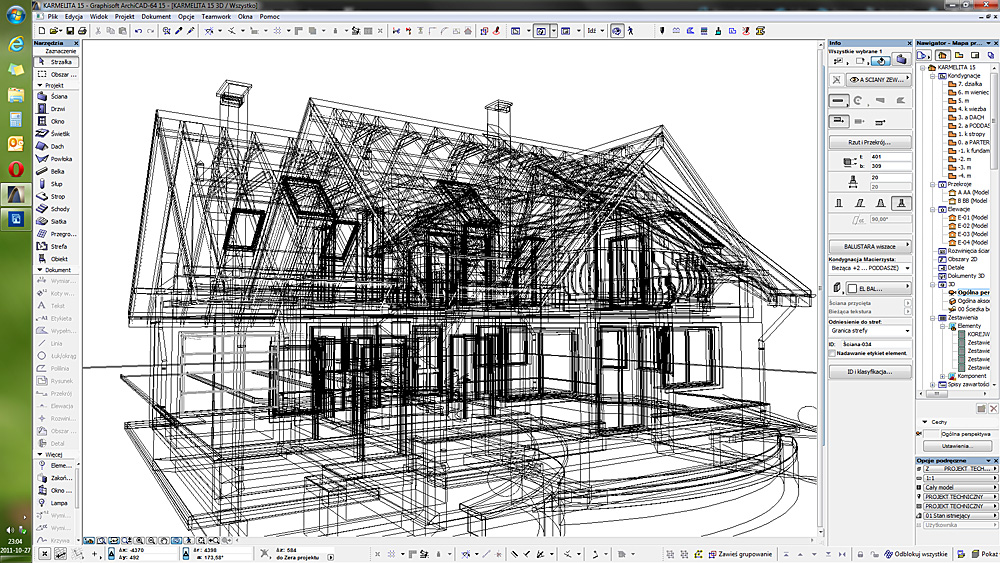This screenshot has height=563, width=1000.
Task: Toggle the slanted wall profile option
Action: pyautogui.click(x=860, y=203)
